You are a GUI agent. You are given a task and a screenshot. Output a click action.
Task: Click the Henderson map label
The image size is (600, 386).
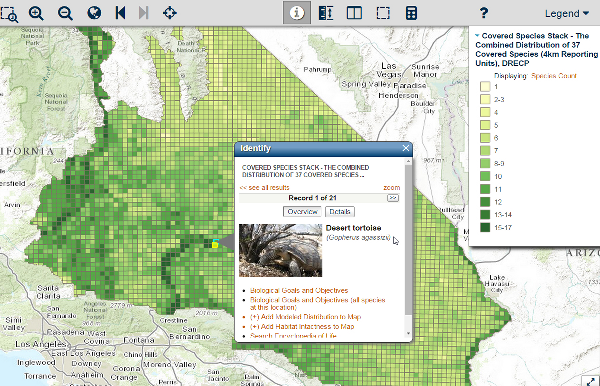(x=398, y=95)
